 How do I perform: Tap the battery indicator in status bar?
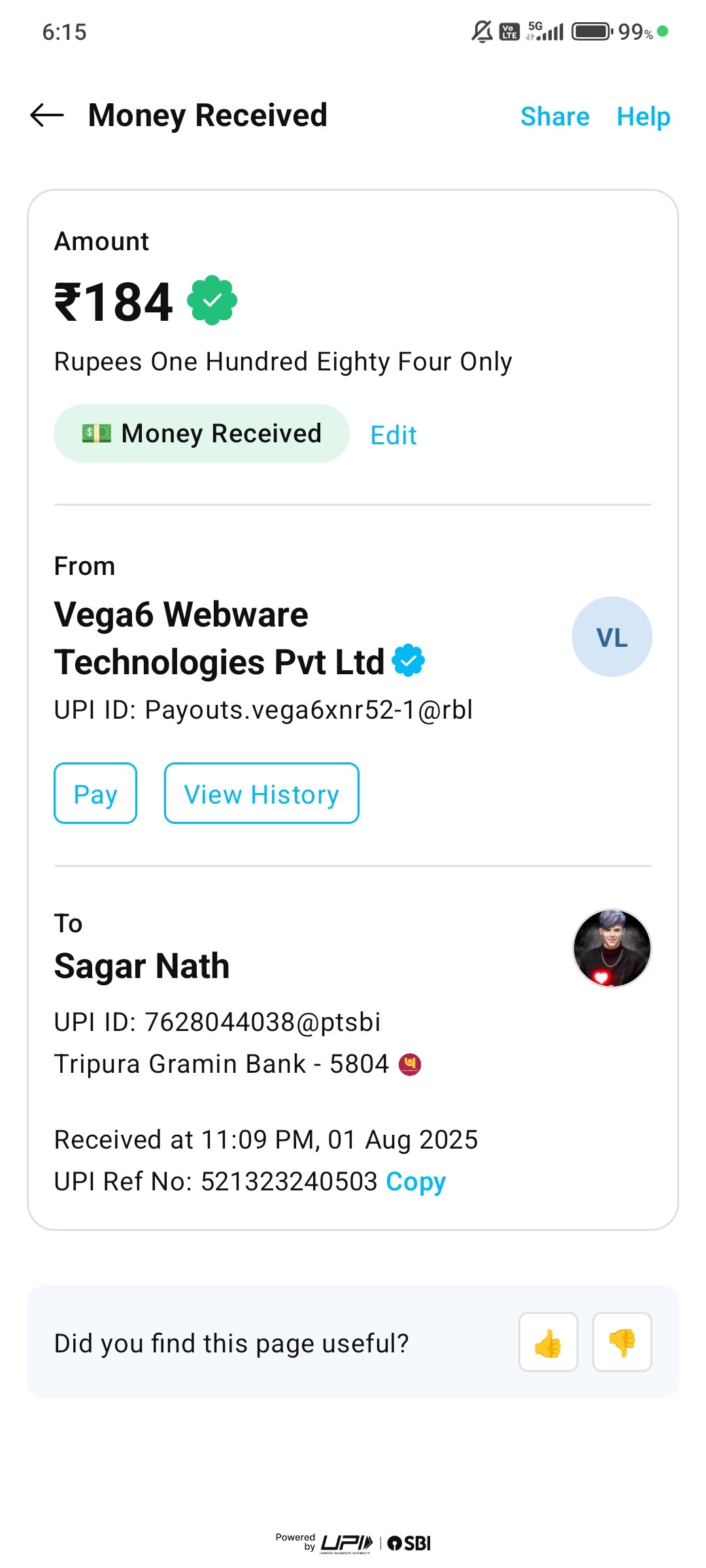tap(592, 31)
